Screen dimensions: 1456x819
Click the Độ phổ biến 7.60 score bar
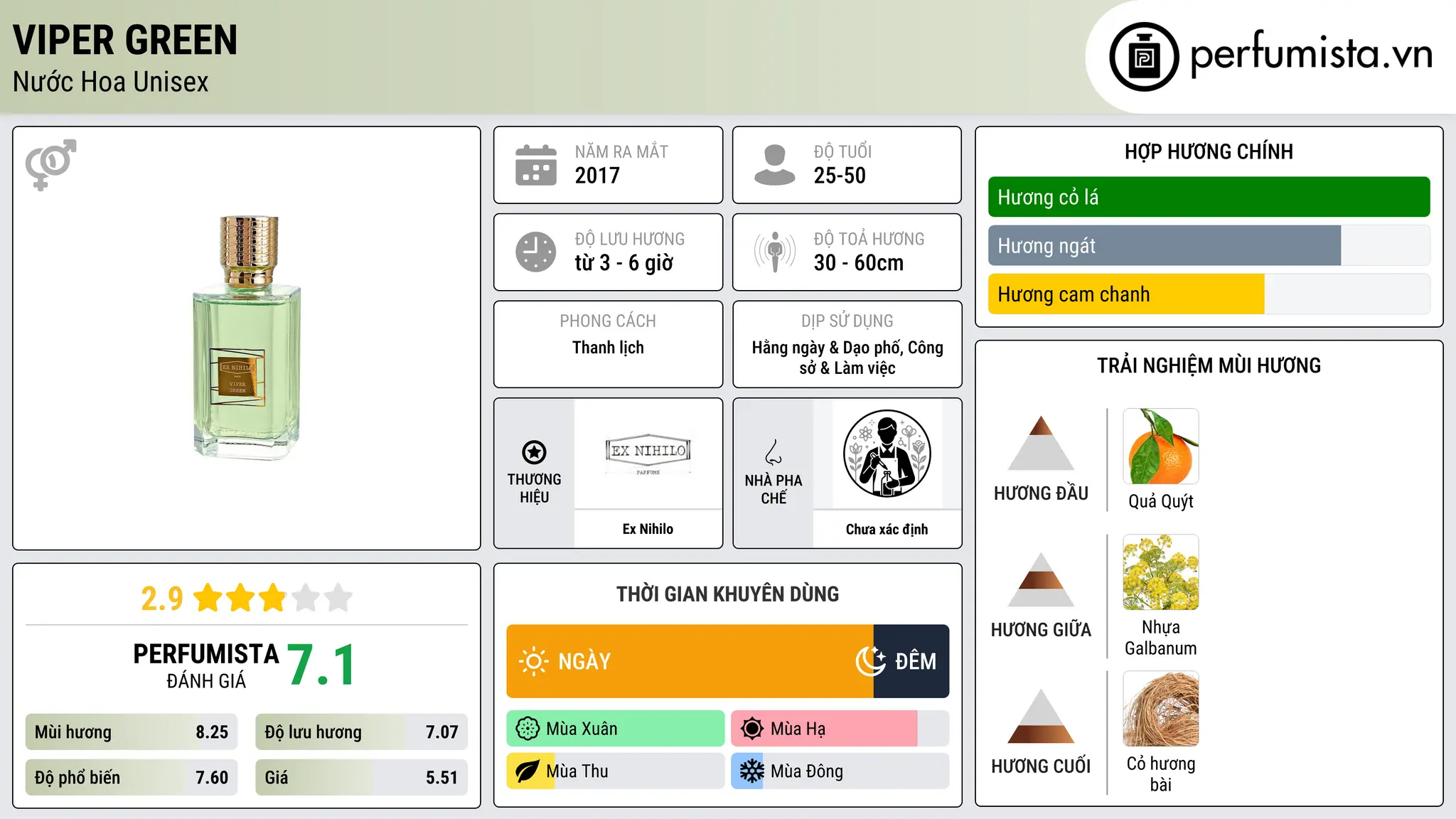coord(132,778)
